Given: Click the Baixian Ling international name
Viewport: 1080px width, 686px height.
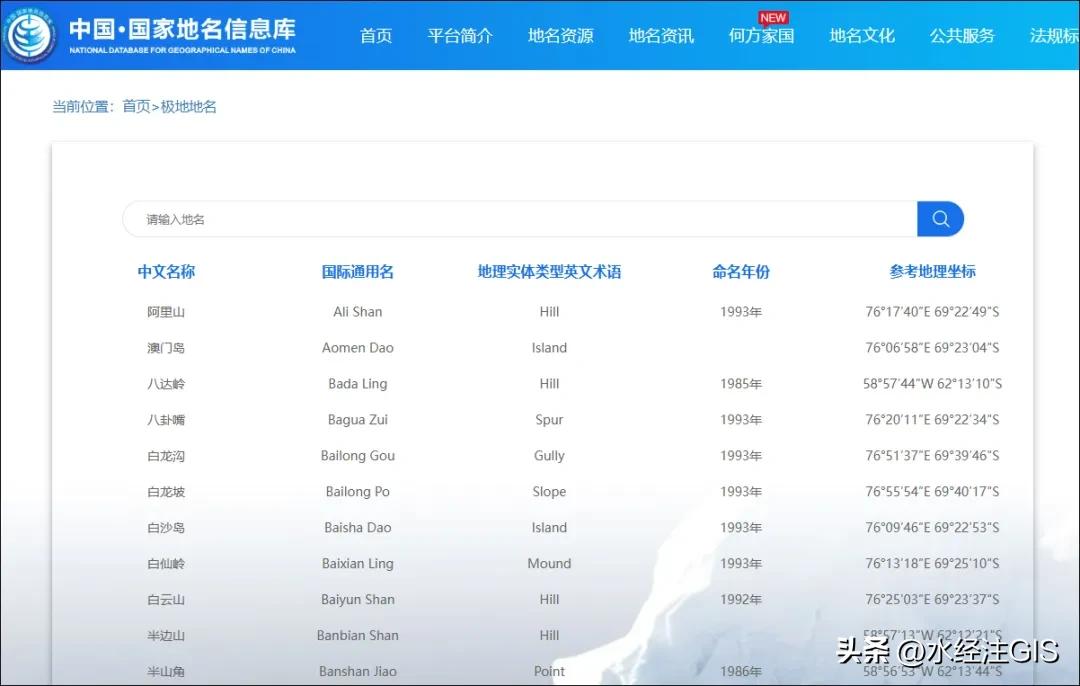Looking at the screenshot, I should 357,563.
